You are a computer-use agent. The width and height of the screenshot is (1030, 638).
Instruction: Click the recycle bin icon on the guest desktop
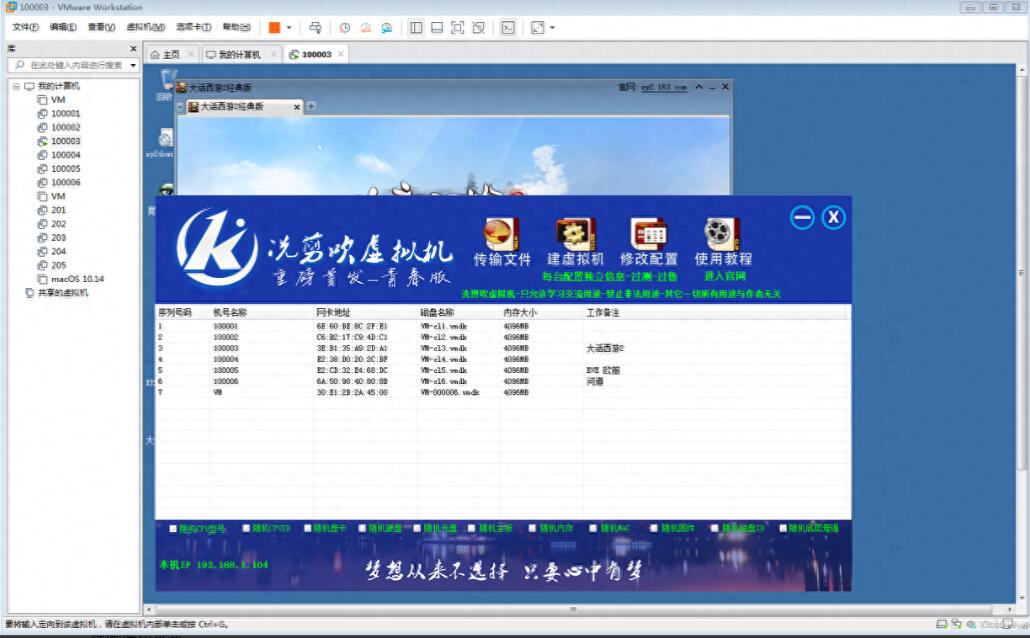click(x=167, y=80)
